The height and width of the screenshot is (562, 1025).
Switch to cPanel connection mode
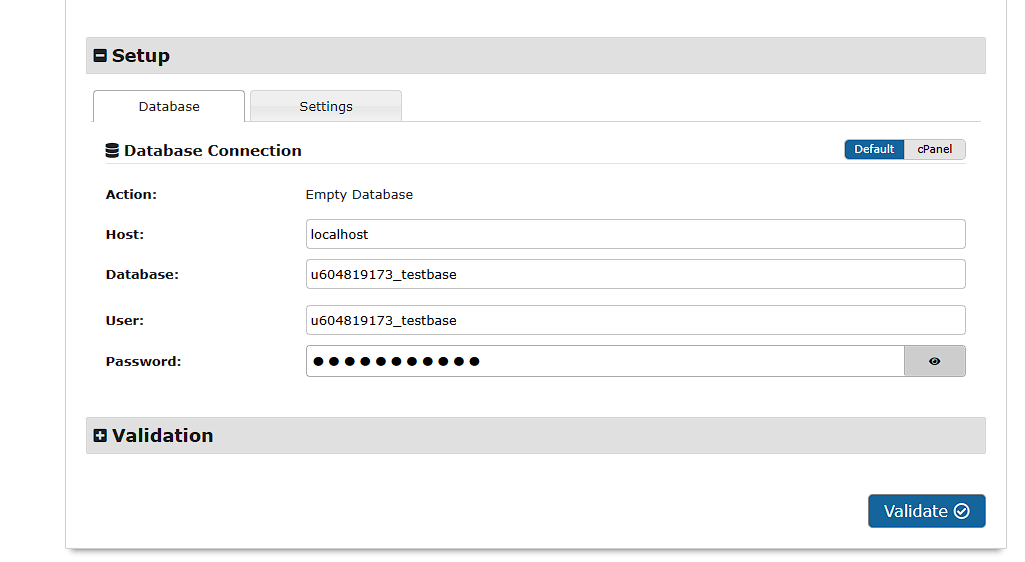tap(935, 149)
